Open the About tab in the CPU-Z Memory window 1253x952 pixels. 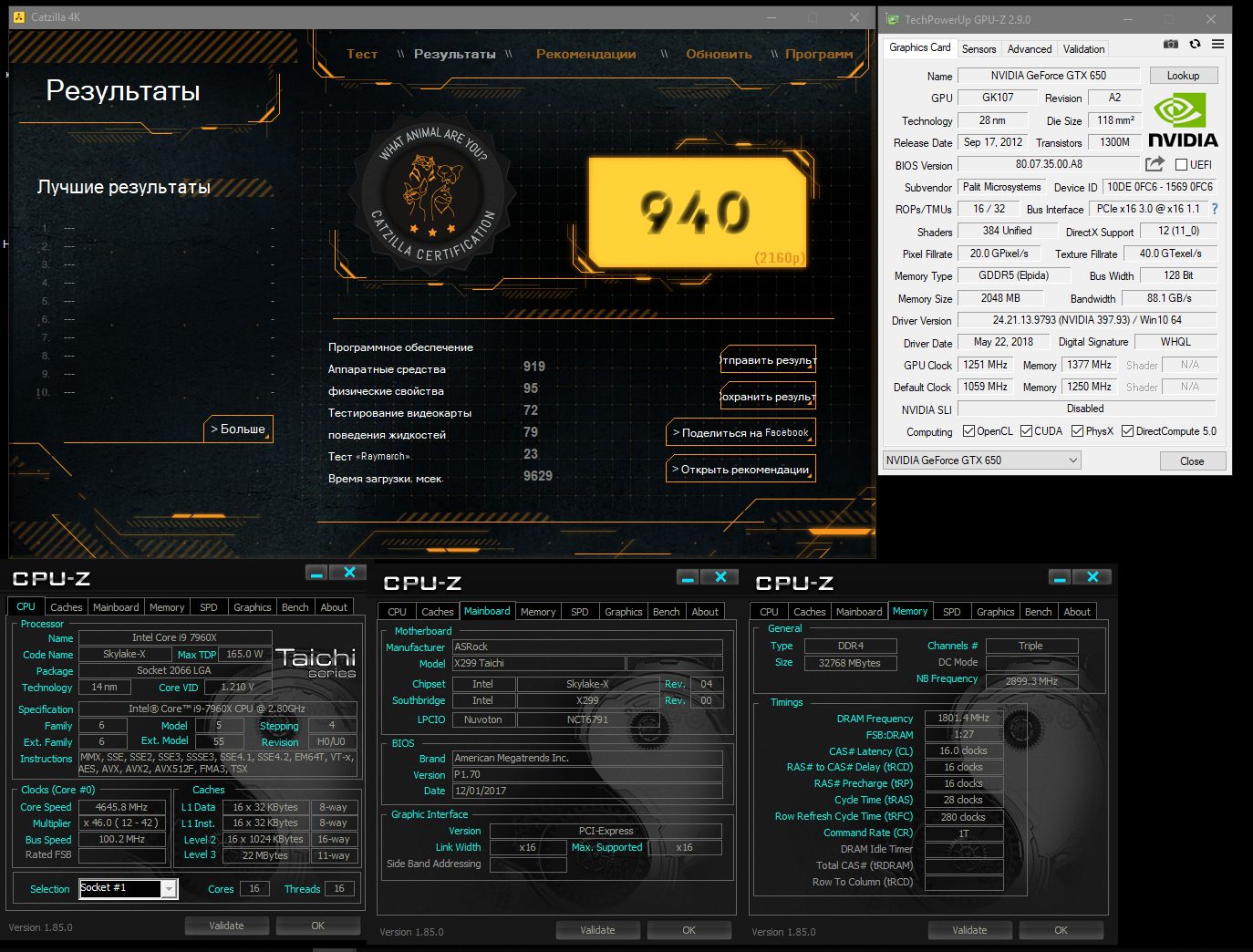[1077, 612]
